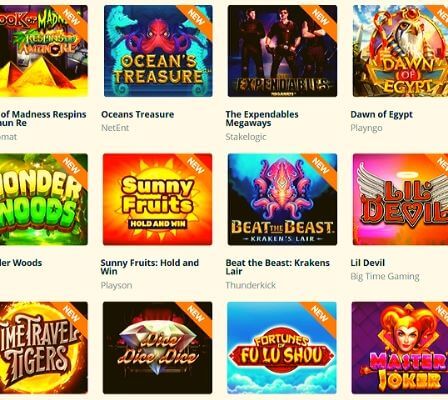Open the Book of Madness Respins thumbnail

pos(44,51)
